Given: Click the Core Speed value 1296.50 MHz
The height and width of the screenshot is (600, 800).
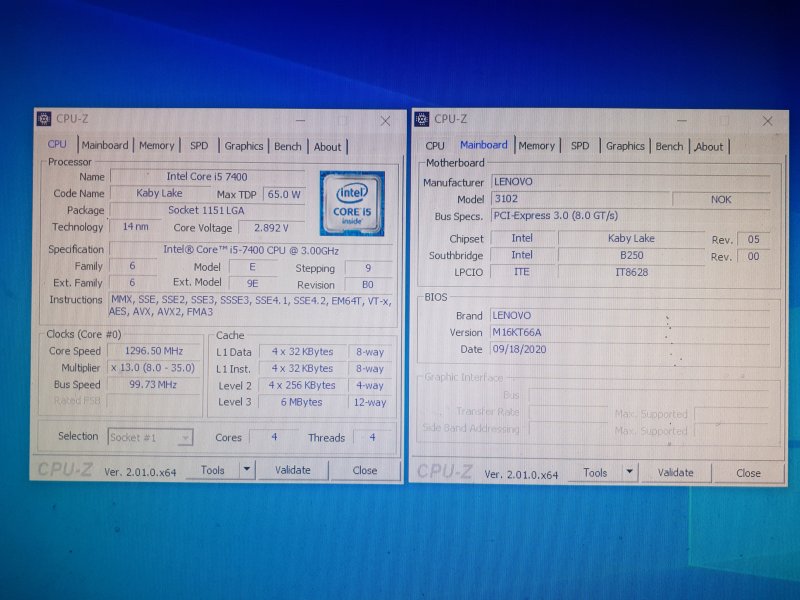Looking at the screenshot, I should [x=154, y=351].
